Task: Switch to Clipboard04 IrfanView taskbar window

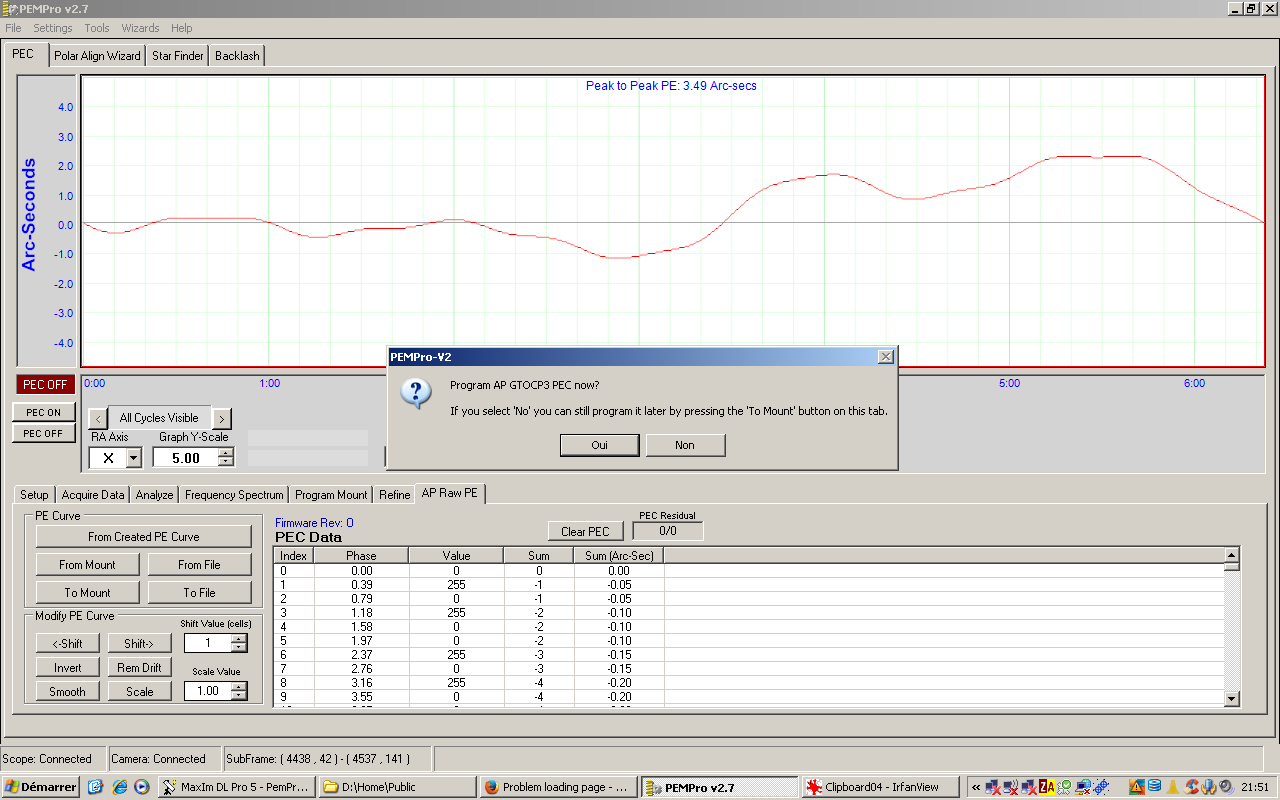Action: click(880, 787)
